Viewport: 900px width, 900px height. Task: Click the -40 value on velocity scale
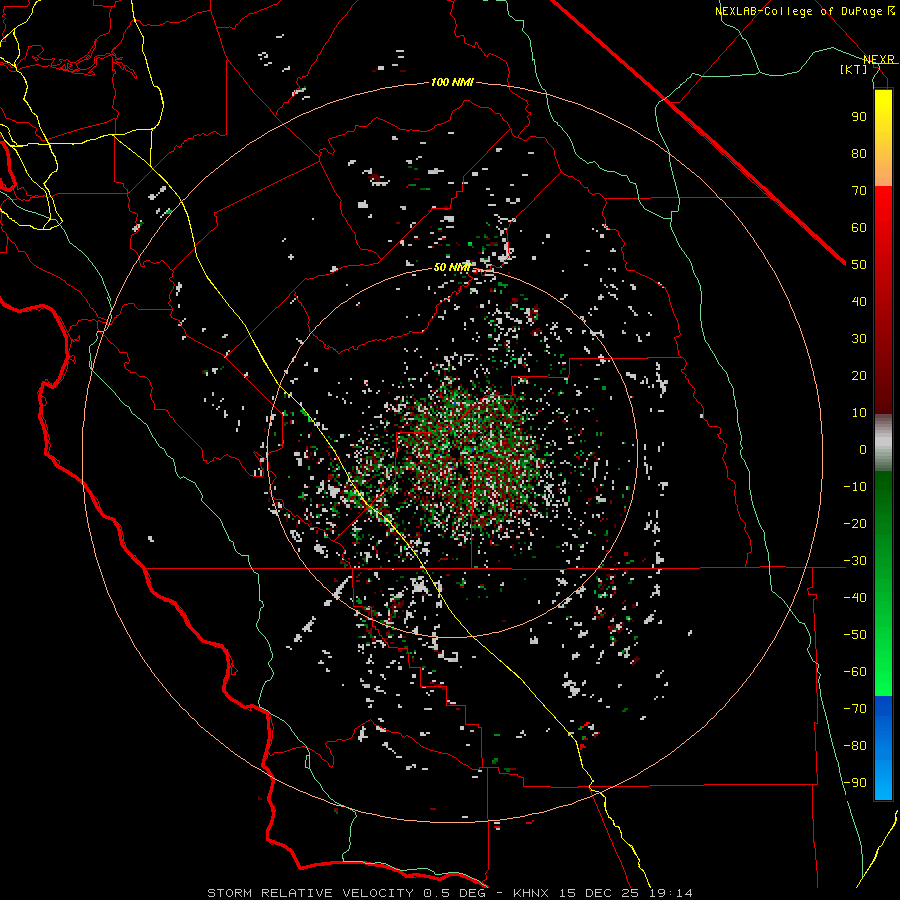[855, 598]
